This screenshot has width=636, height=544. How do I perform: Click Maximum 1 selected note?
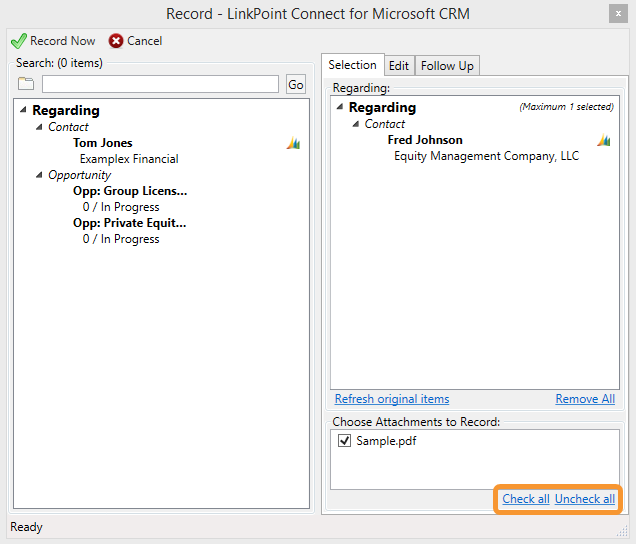pyautogui.click(x=566, y=107)
